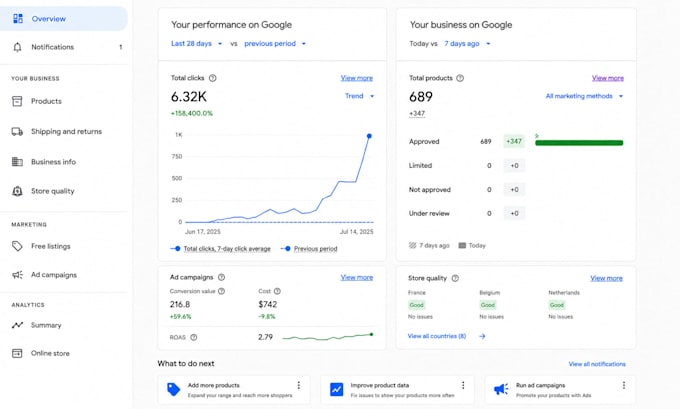Click the Notifications bell icon

pyautogui.click(x=17, y=47)
